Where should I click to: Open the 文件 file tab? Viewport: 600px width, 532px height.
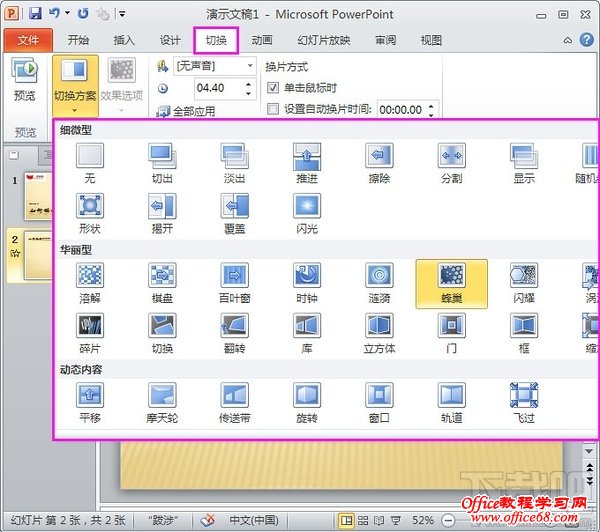28,40
